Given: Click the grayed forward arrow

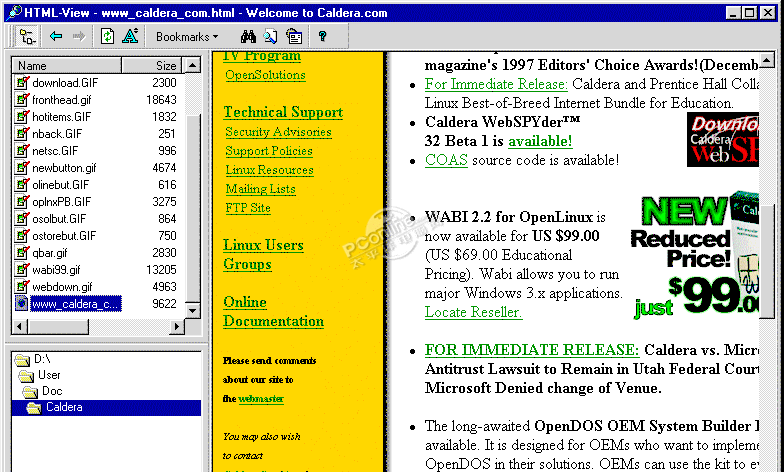Looking at the screenshot, I should click(x=79, y=36).
